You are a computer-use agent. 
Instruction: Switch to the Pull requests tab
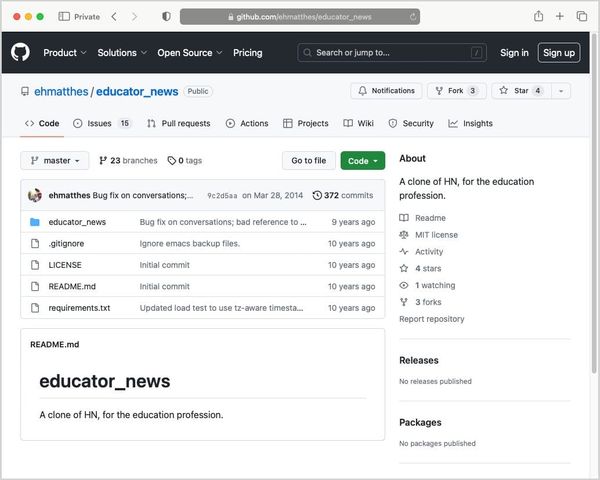click(x=179, y=123)
